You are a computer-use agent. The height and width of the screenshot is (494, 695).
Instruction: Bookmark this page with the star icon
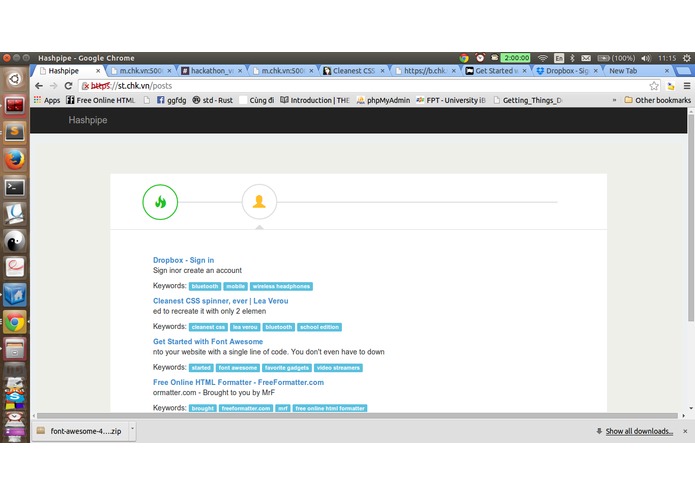click(x=654, y=86)
